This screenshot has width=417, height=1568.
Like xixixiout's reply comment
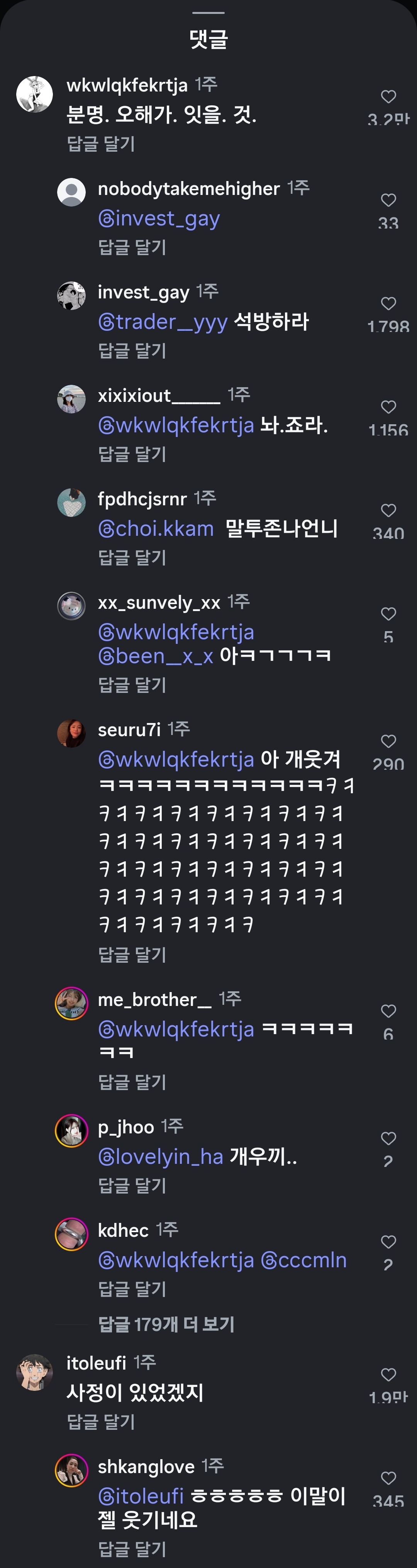tap(388, 407)
